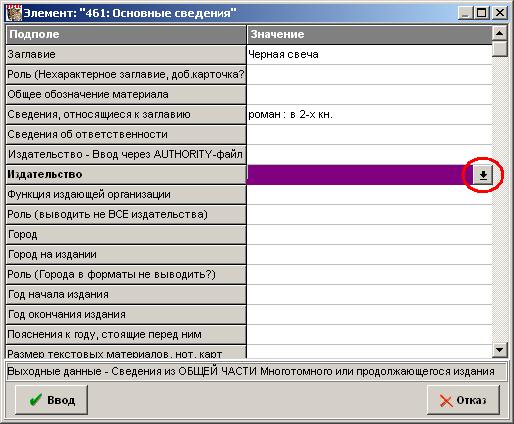
Task: Select the Сведения, относящиеся к заглавию value cell
Action: [x=369, y=114]
